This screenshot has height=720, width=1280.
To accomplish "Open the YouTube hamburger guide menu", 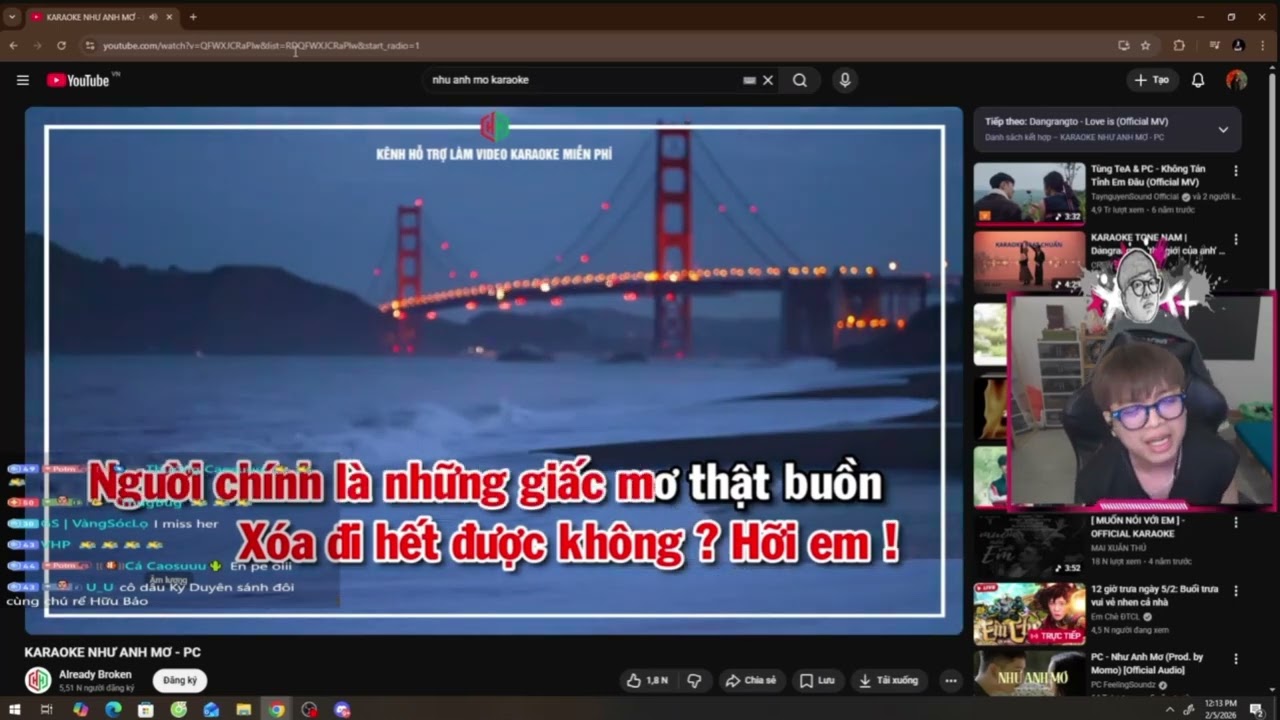I will point(23,80).
